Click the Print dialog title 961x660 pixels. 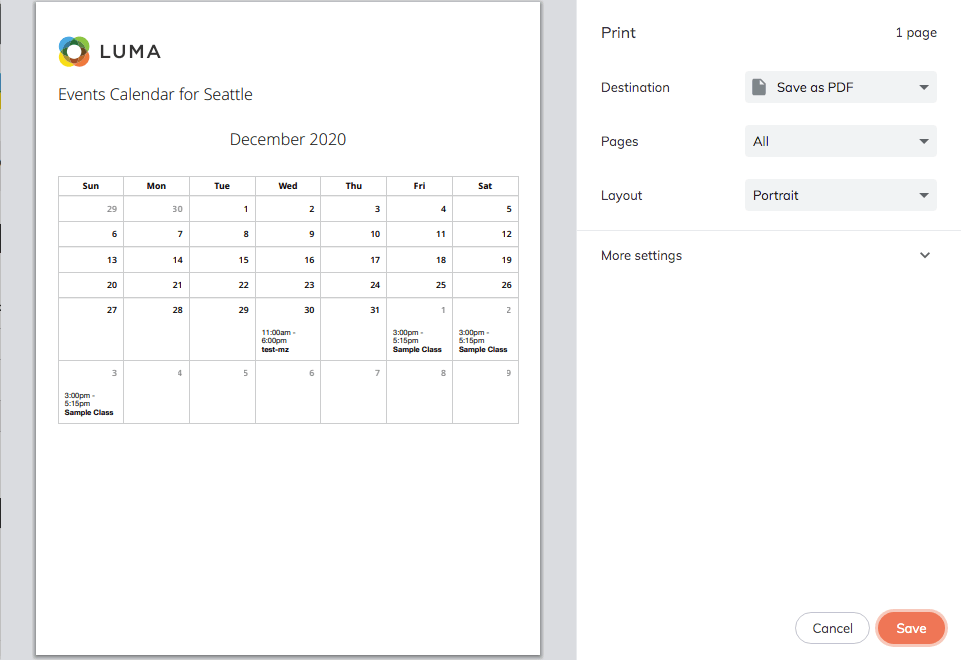(x=618, y=32)
